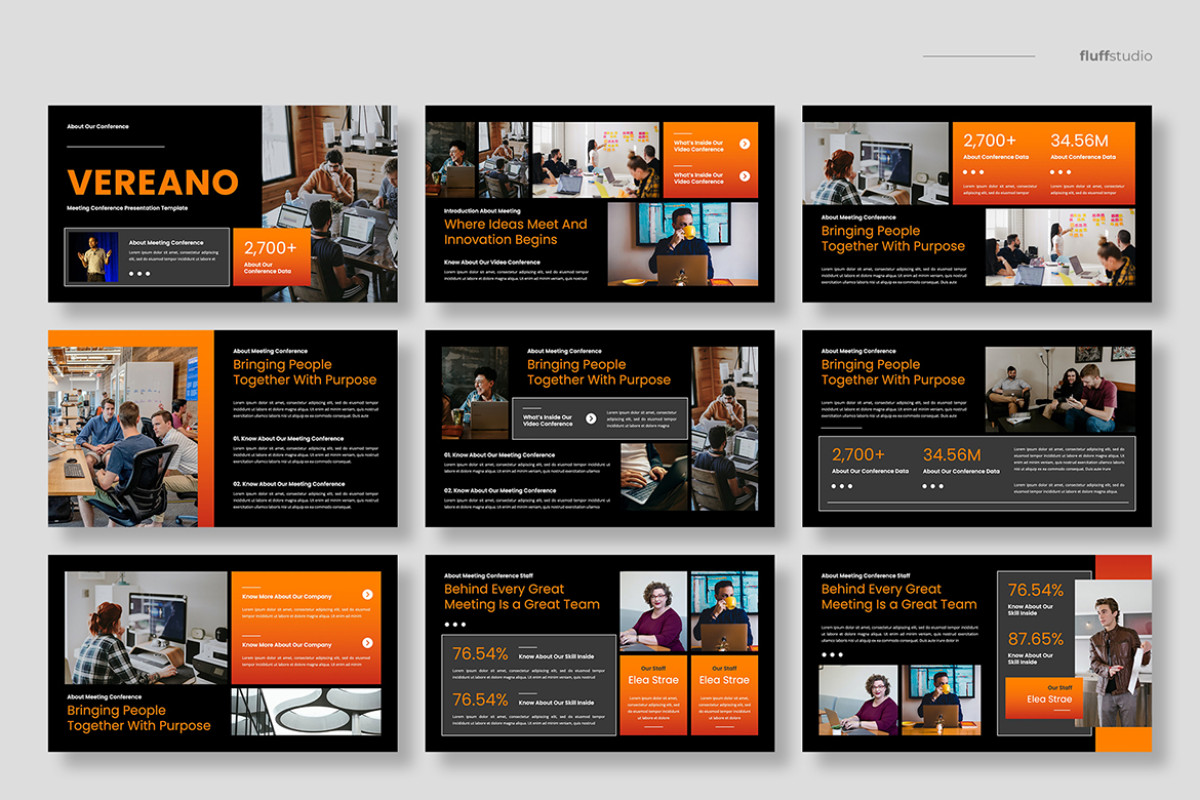The image size is (1200, 800).
Task: Click the lower 'Know More About Our Company' arrow
Action: [367, 643]
